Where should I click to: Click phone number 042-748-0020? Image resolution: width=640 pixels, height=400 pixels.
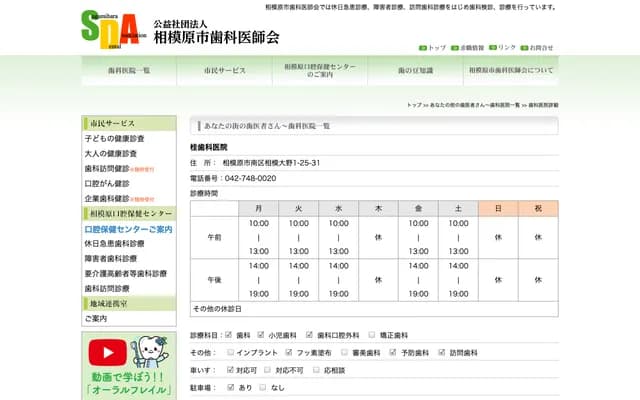250,178
